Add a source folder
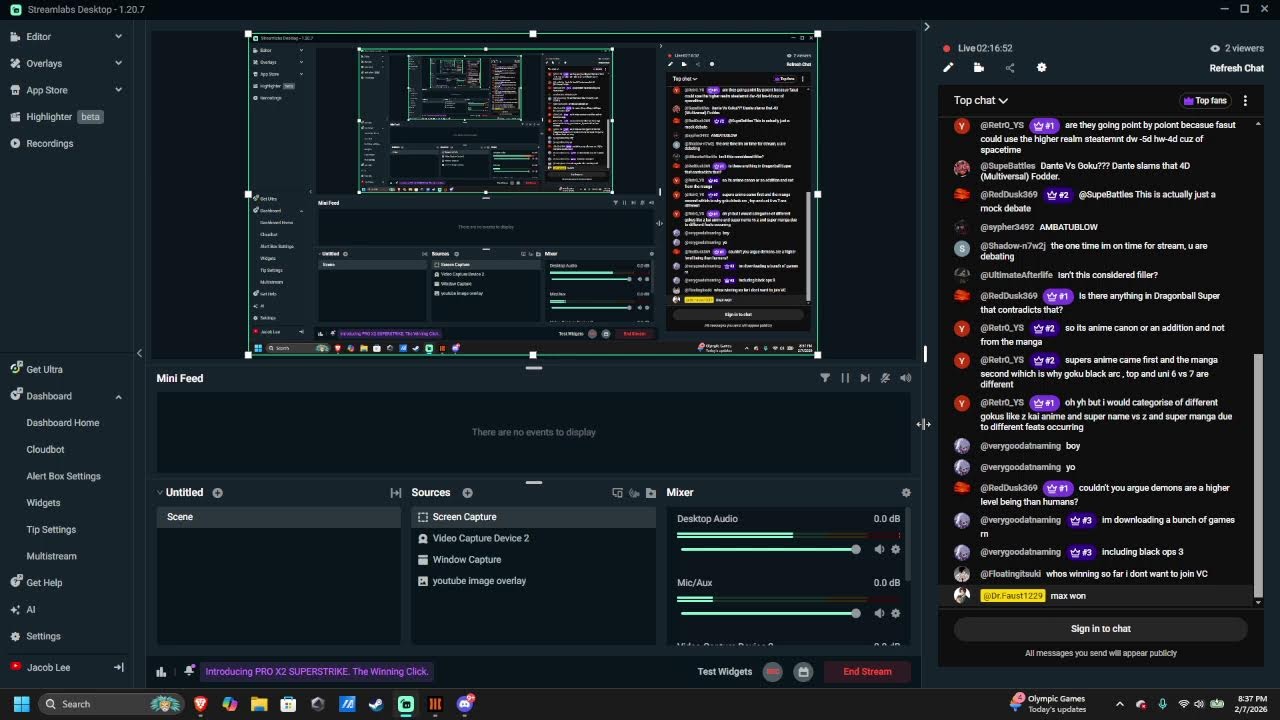Viewport: 1280px width, 720px height. click(x=651, y=493)
